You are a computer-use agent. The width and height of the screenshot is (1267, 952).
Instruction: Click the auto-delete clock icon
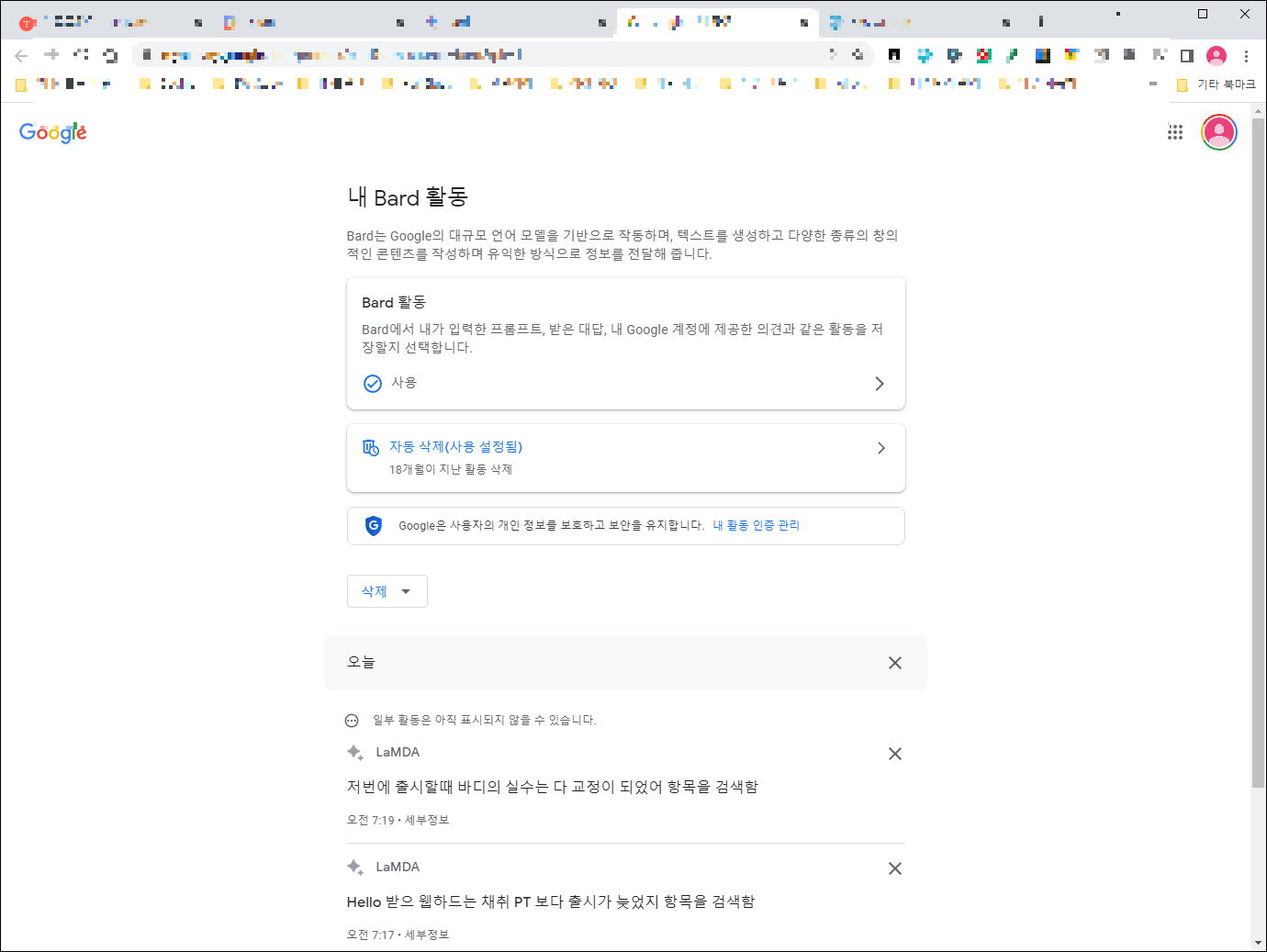371,447
